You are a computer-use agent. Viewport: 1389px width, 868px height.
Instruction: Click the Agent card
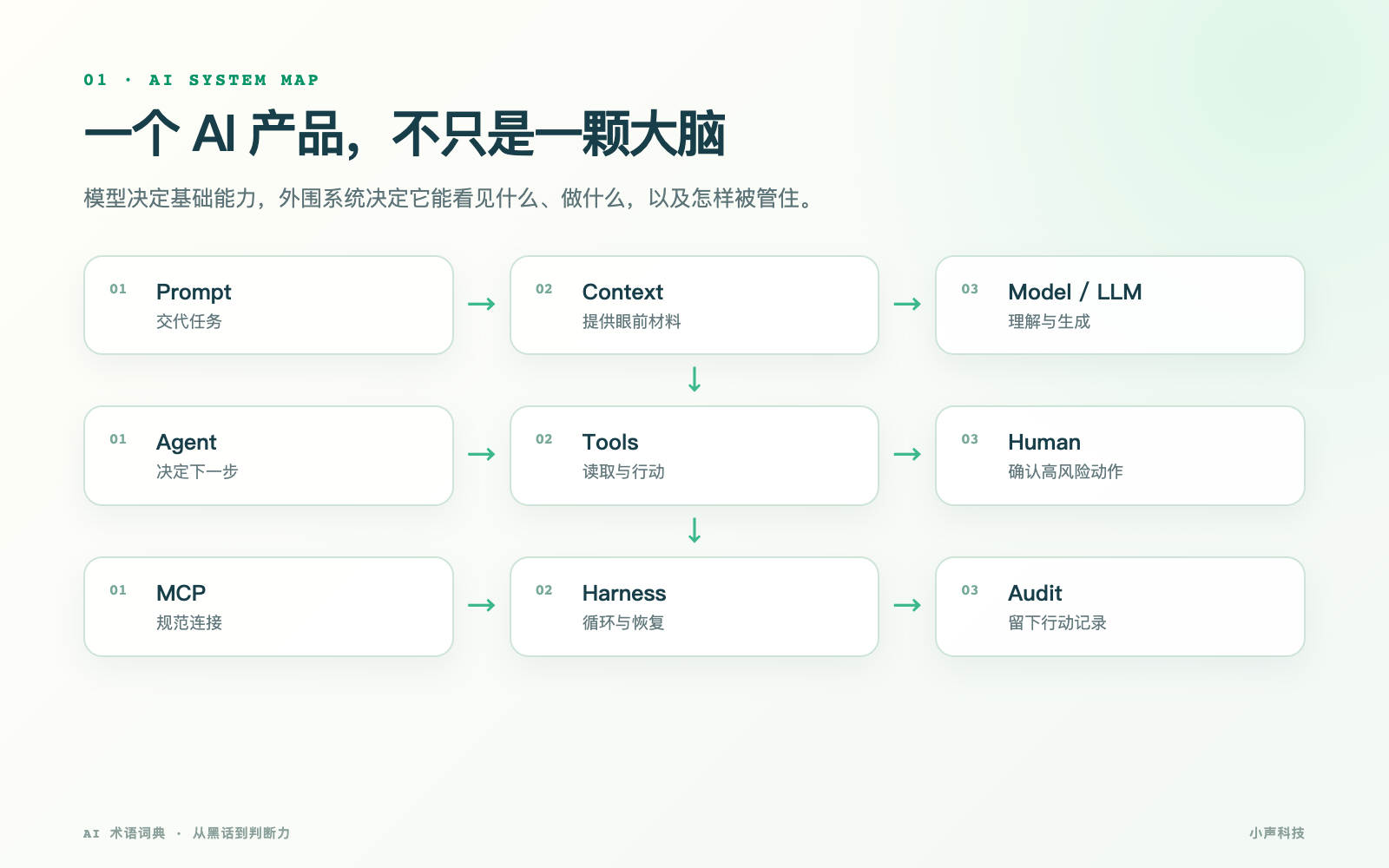[268, 456]
